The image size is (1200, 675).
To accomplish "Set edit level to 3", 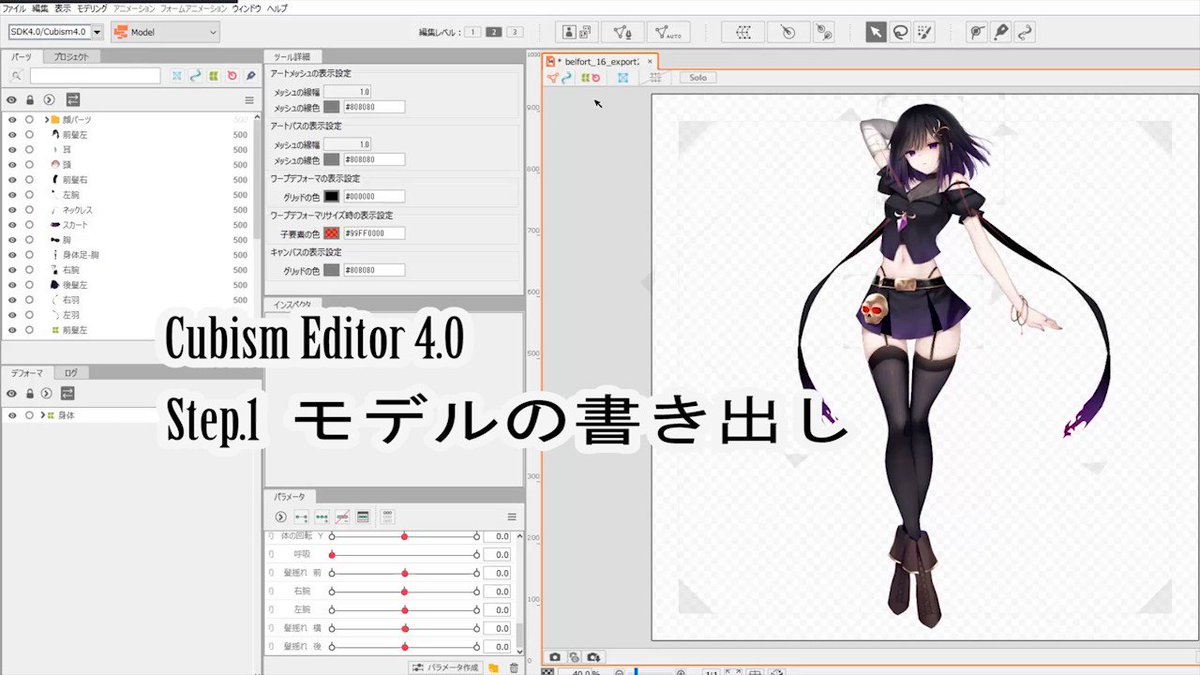I will (514, 32).
